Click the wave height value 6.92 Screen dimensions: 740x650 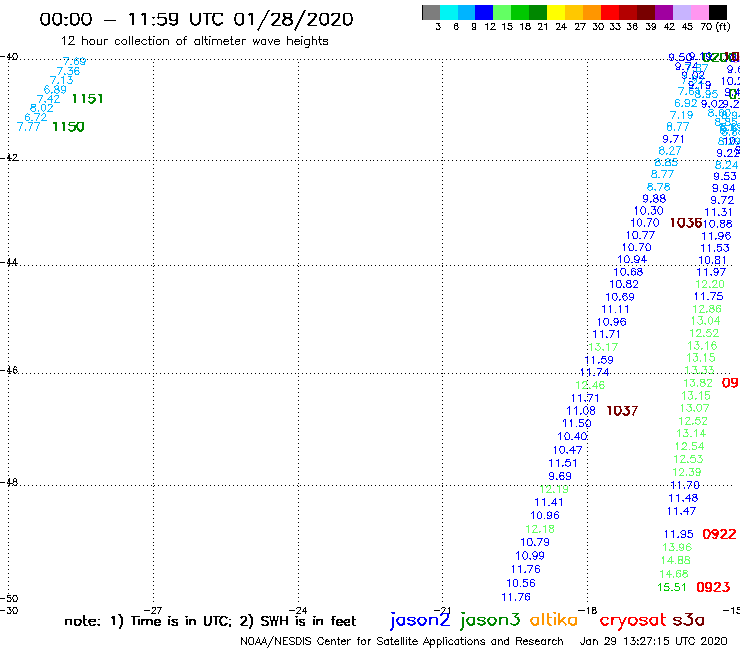[x=685, y=103]
